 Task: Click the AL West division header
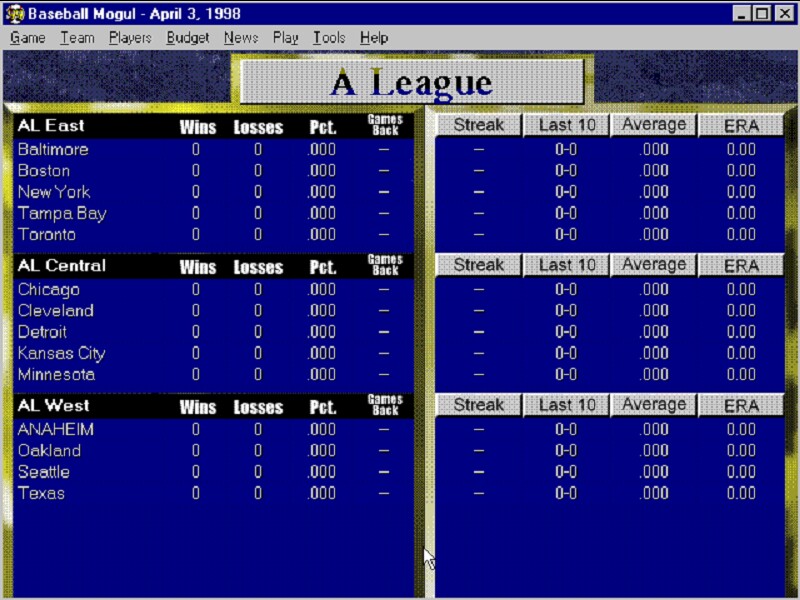pyautogui.click(x=54, y=406)
